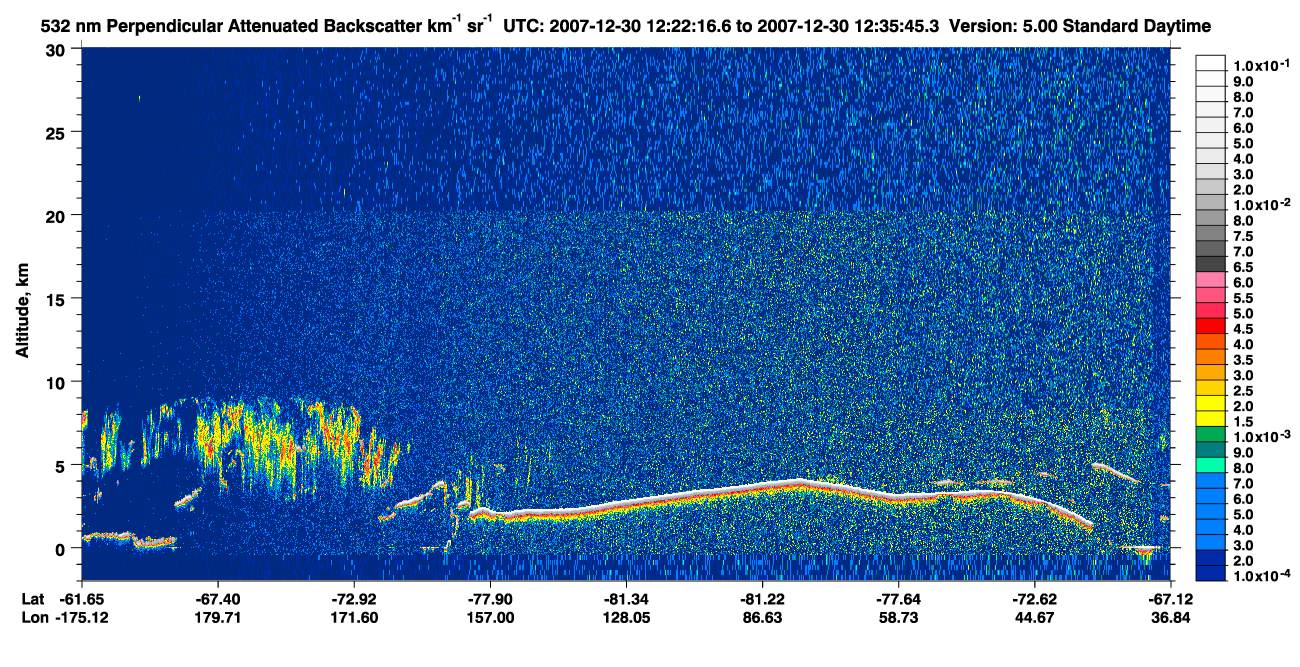
Task: Click the longitude value -175.12
Action: (x=81, y=618)
